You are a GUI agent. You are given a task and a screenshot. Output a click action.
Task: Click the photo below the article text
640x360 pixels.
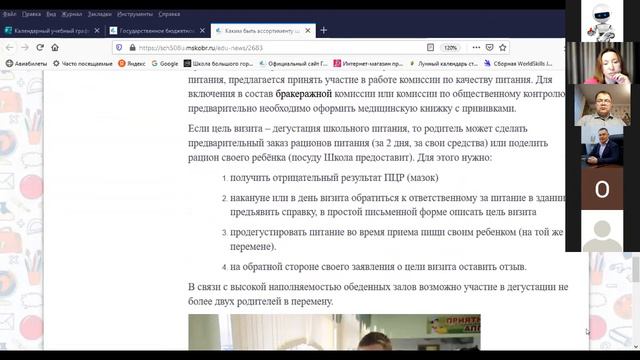coord(334,332)
